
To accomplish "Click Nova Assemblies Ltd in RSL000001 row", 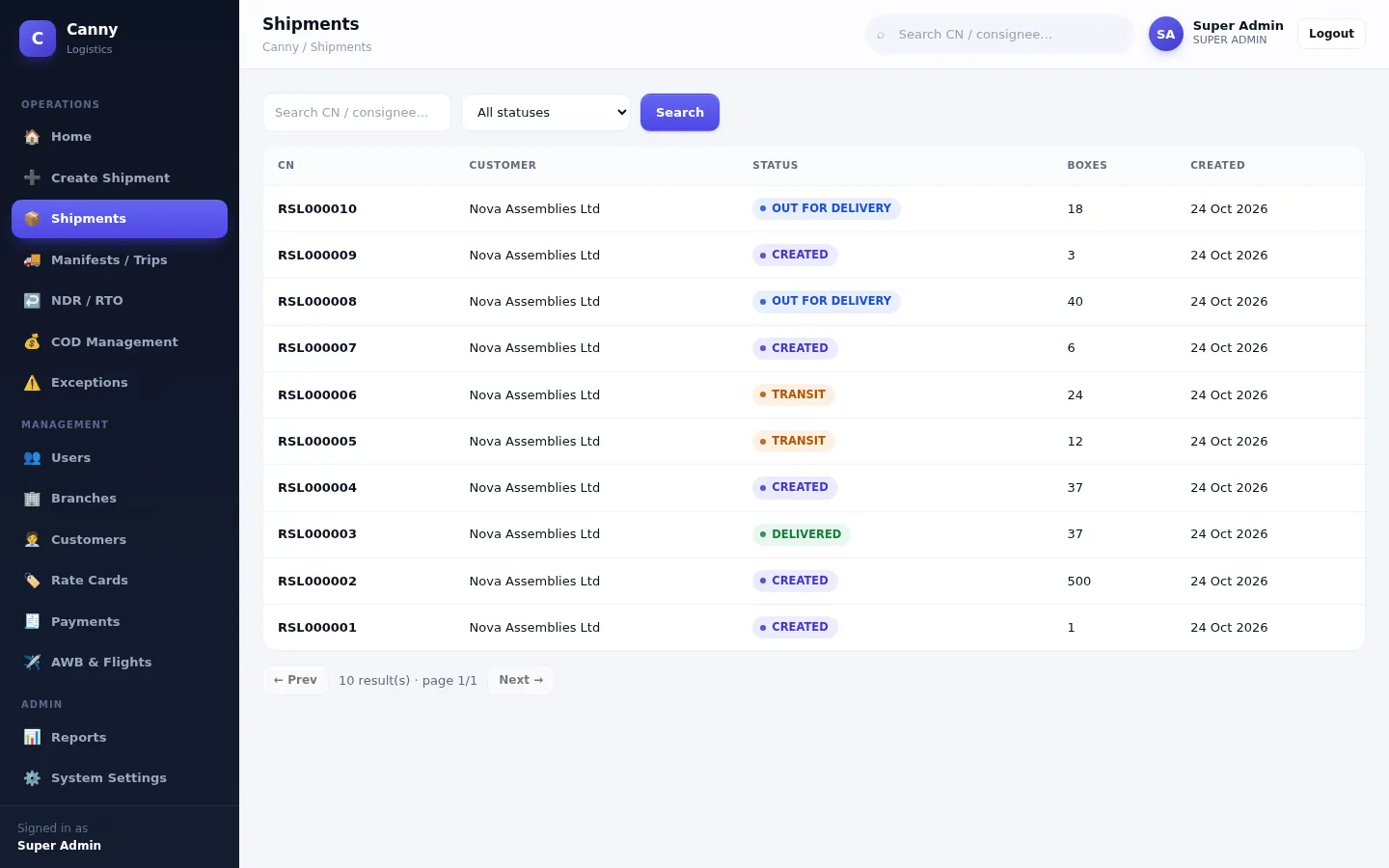I will pos(534,628).
